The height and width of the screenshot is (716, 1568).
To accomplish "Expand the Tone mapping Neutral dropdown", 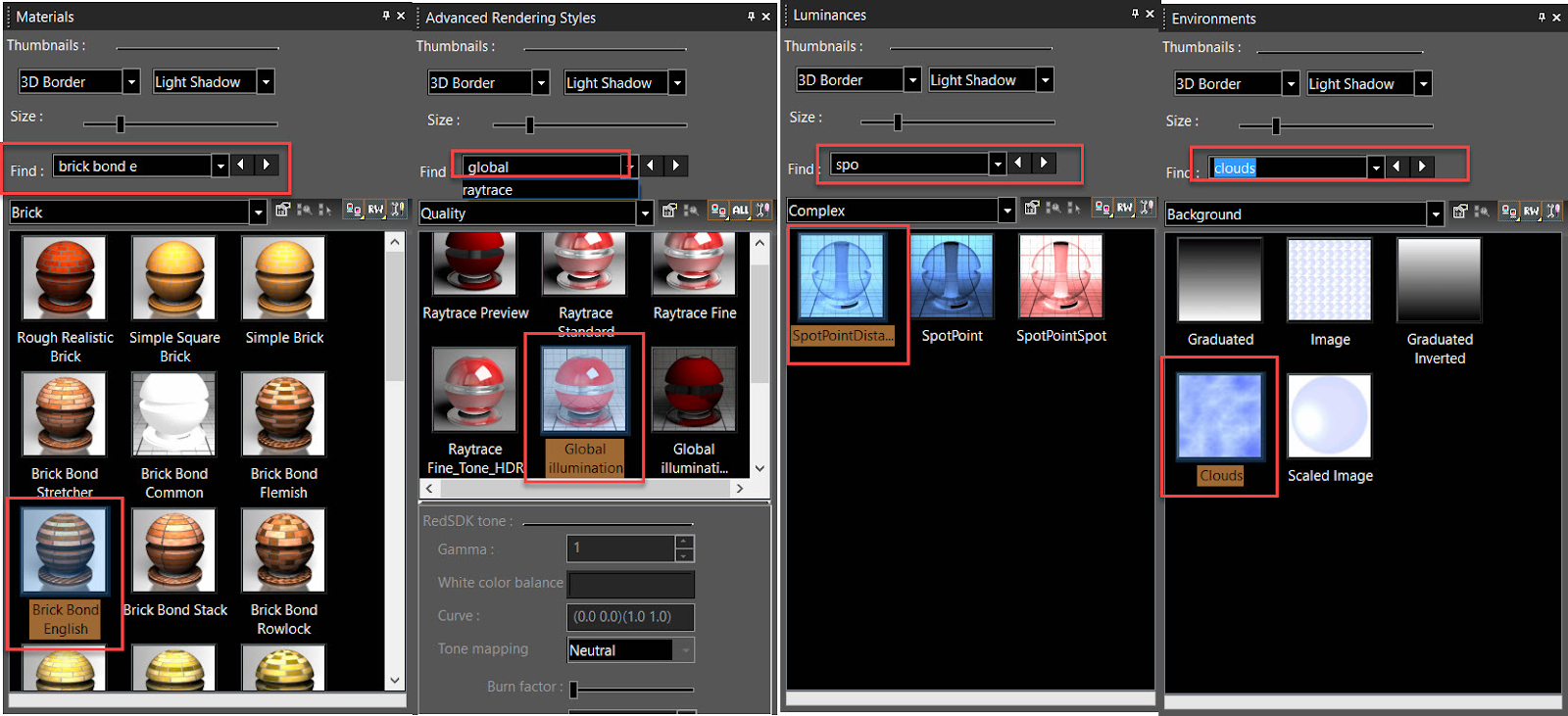I will tap(686, 650).
